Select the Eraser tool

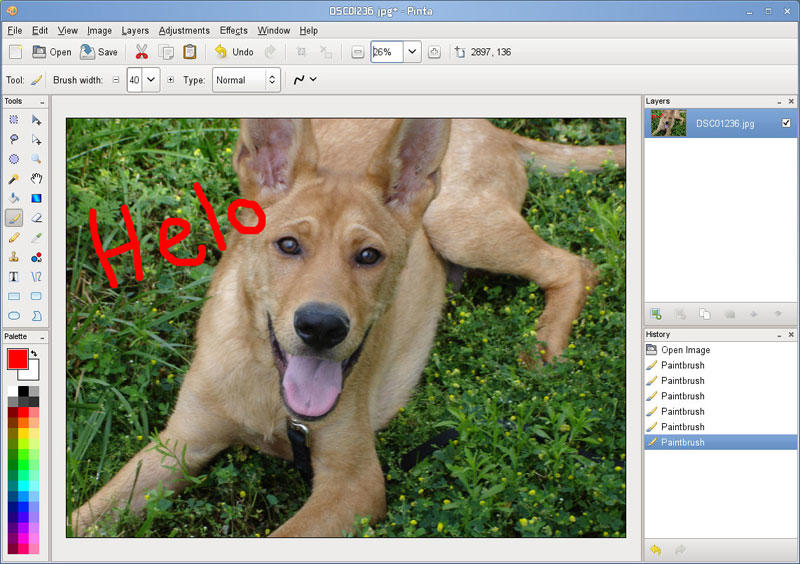36,217
